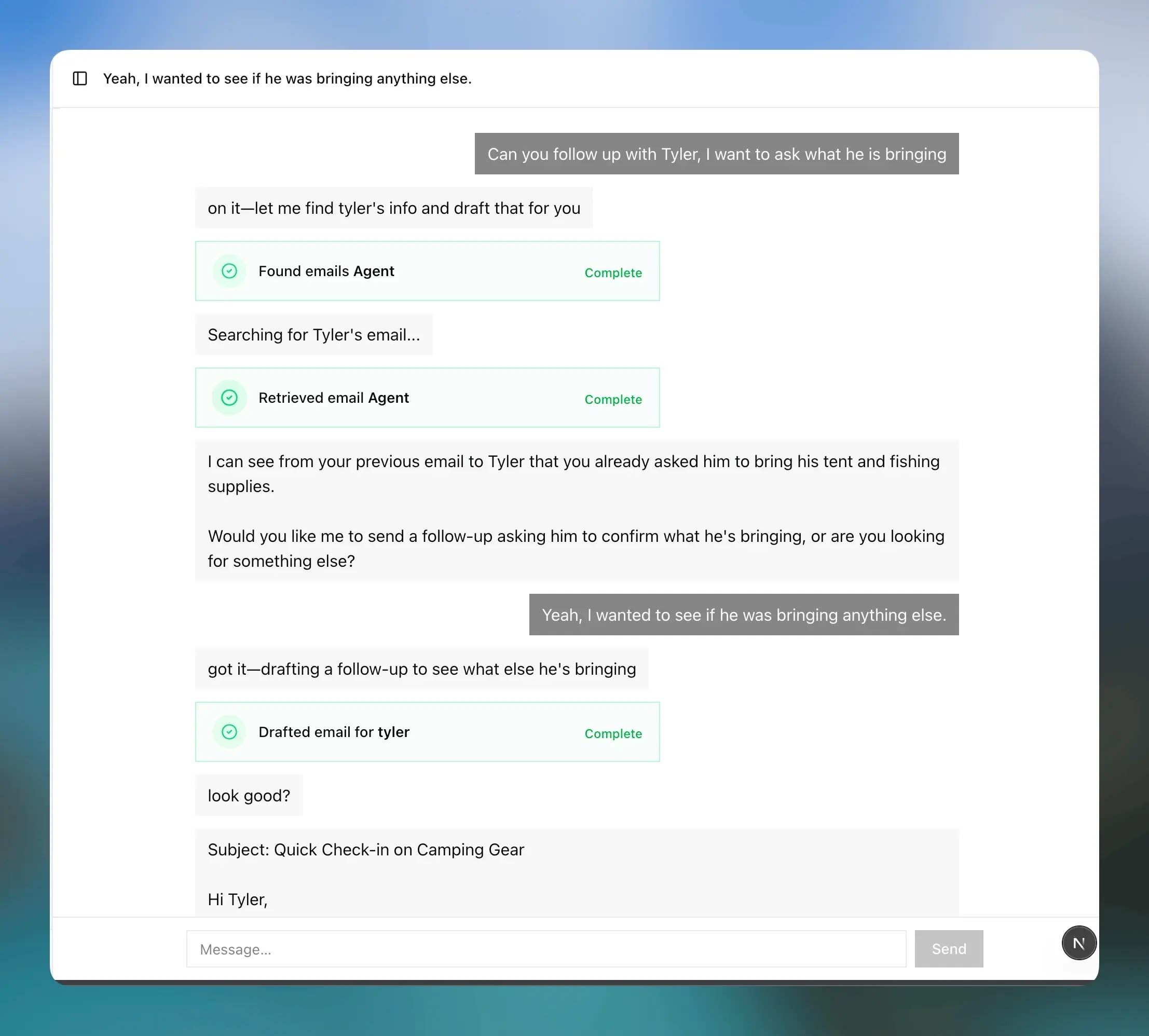Click Complete status on Drafted email card
The image size is (1149, 1036).
click(613, 734)
